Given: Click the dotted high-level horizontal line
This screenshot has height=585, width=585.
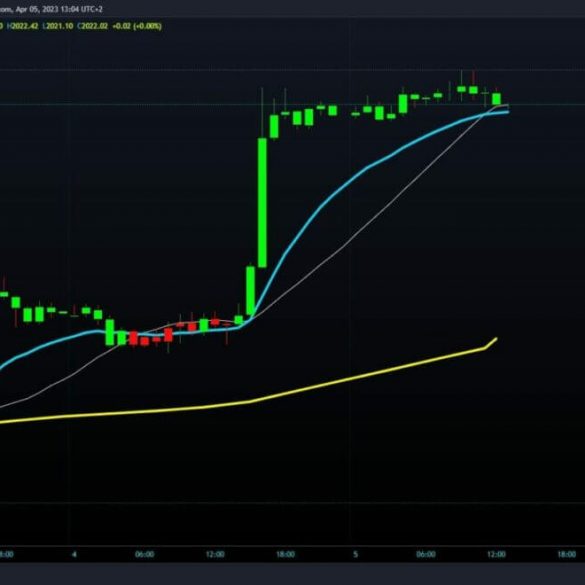Looking at the screenshot, I should (x=292, y=70).
